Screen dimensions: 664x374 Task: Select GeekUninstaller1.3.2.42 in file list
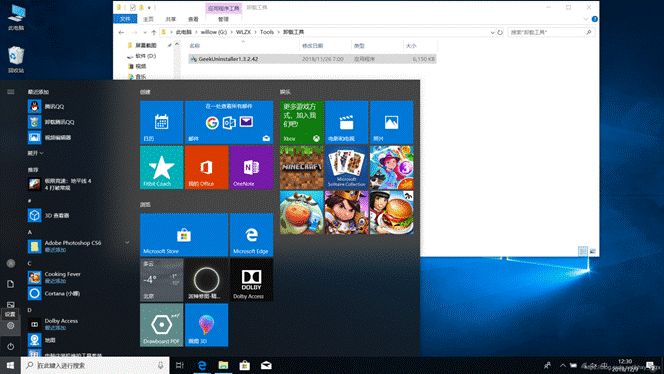point(312,59)
